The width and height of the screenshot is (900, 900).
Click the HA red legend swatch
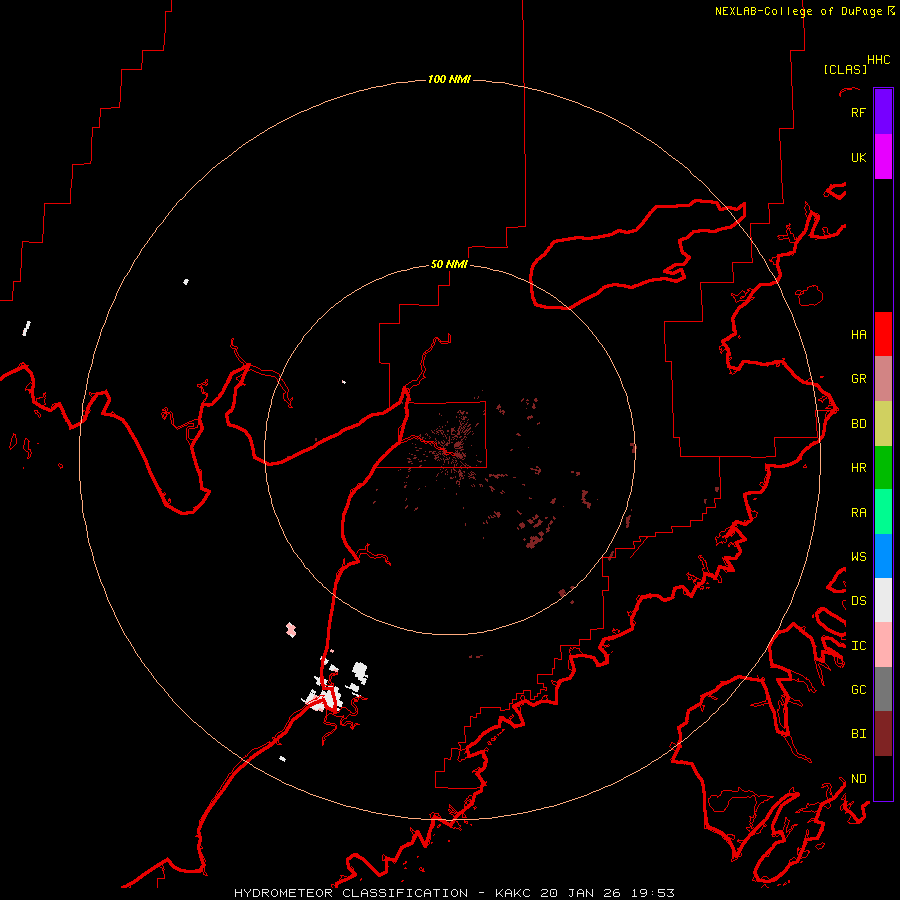[883, 334]
